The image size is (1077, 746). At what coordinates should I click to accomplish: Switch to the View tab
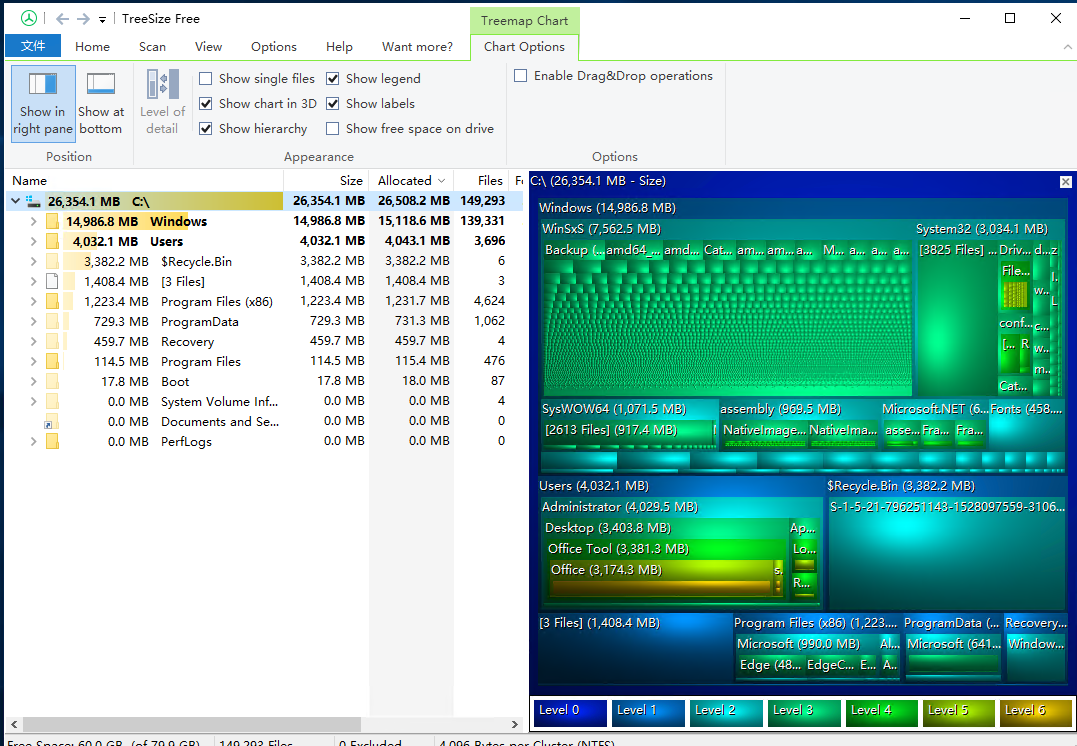[208, 47]
